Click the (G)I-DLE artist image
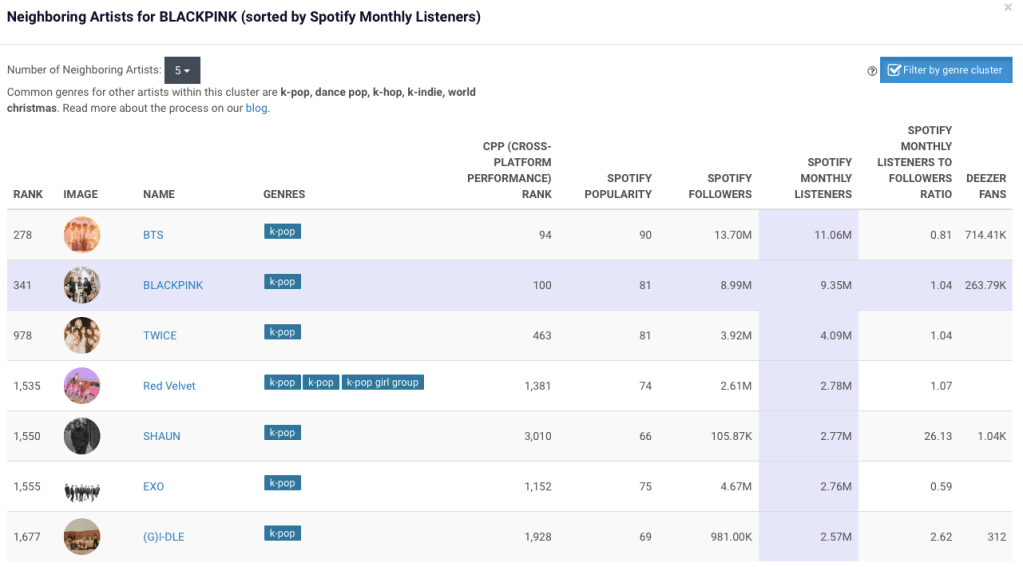 point(82,537)
